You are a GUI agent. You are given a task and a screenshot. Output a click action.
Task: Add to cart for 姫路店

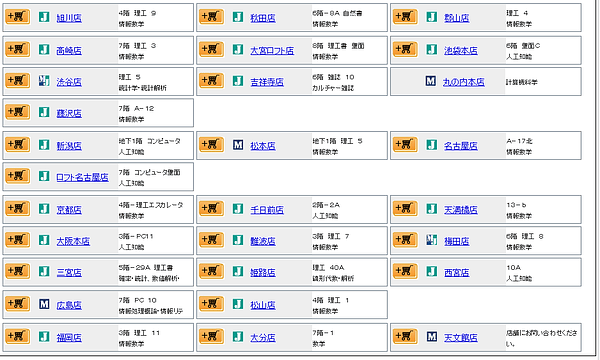pos(212,272)
